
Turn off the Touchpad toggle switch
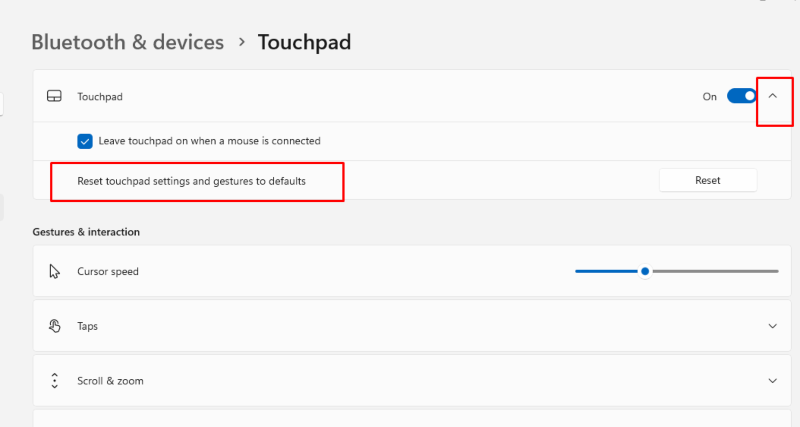coord(741,96)
